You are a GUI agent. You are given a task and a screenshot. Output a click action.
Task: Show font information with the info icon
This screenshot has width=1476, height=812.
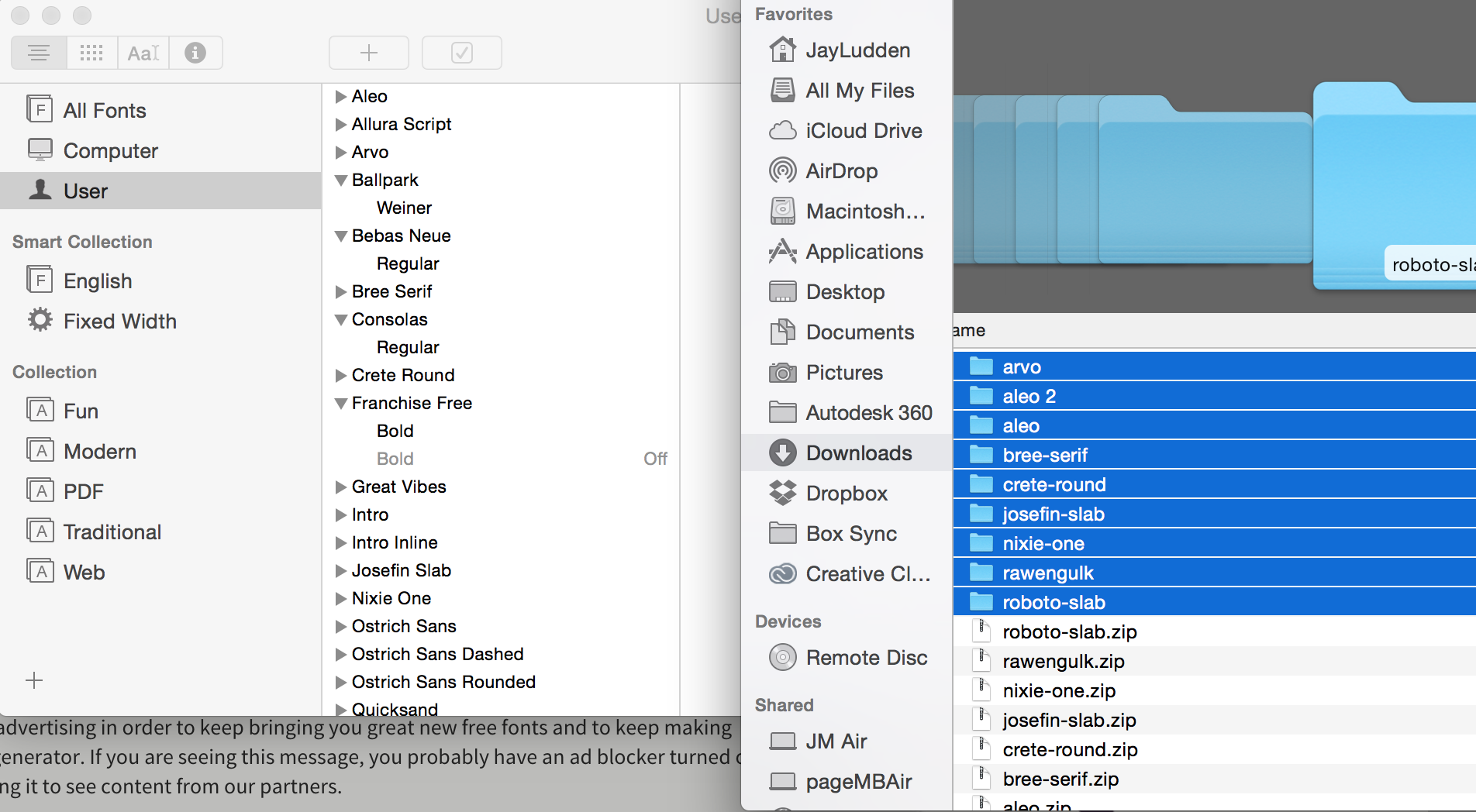[195, 53]
